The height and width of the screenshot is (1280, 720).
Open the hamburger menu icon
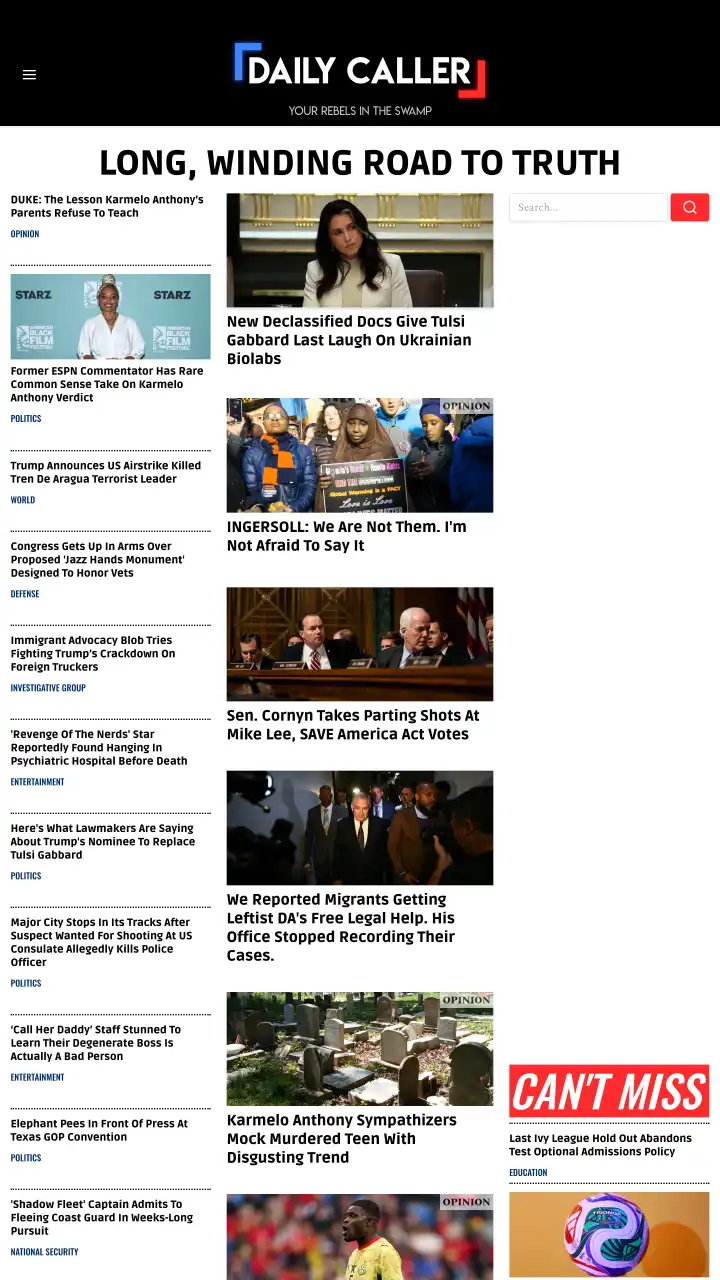[29, 75]
